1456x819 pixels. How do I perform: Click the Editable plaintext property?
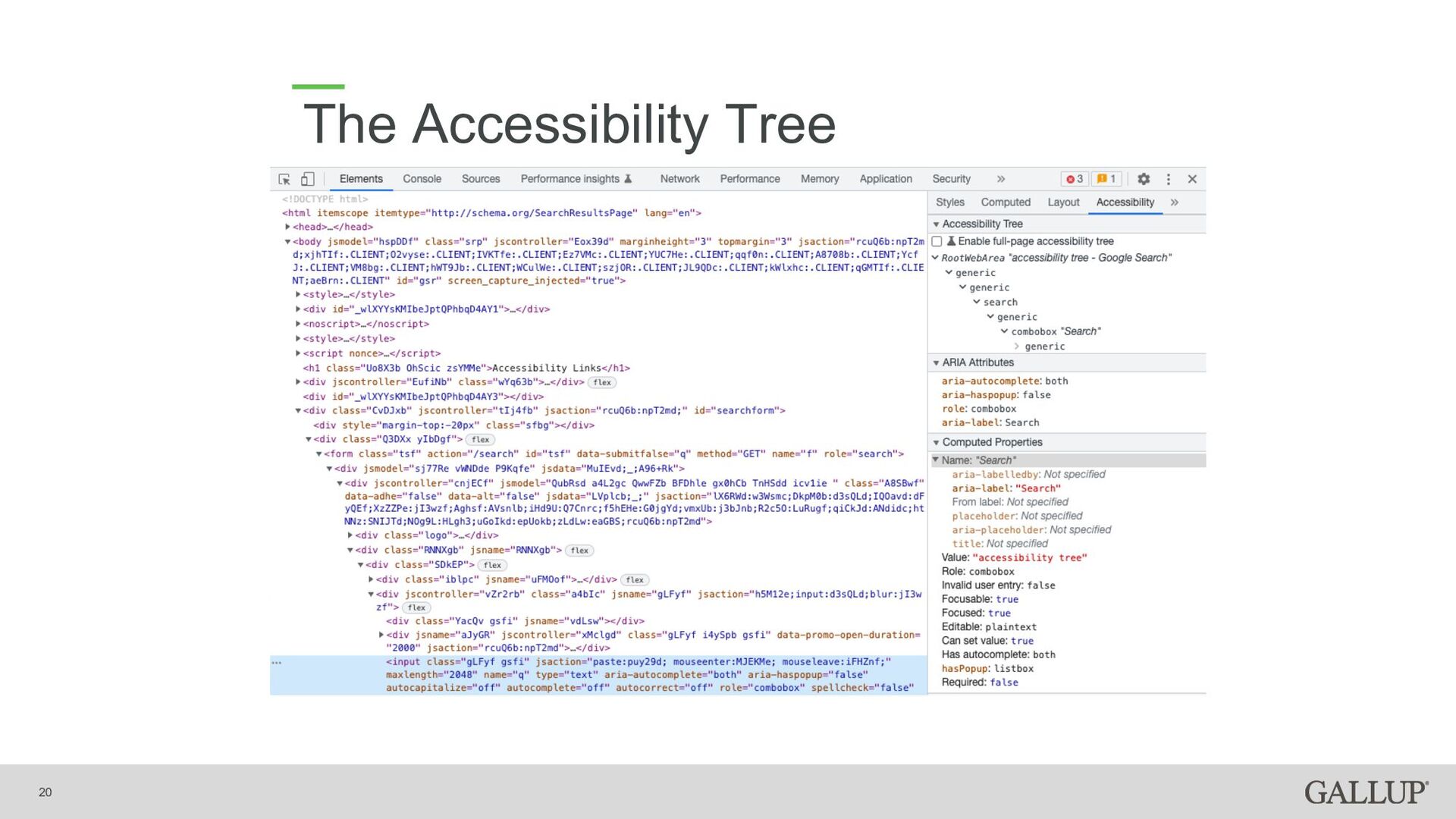(x=989, y=627)
